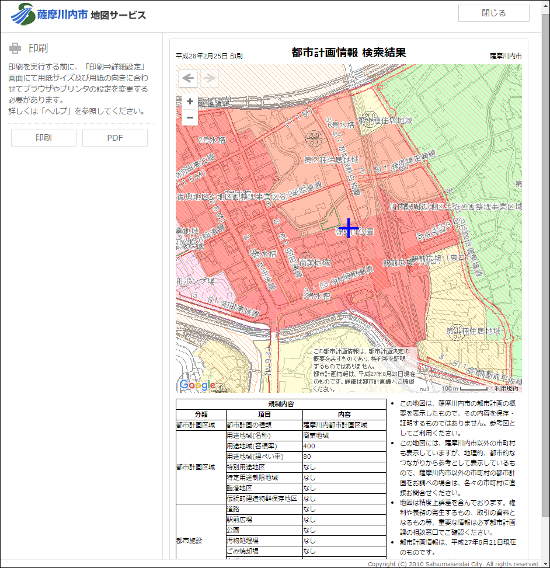Select the 薩摩川内都市計画区域 value cell
550x568 pixels.
click(x=344, y=425)
